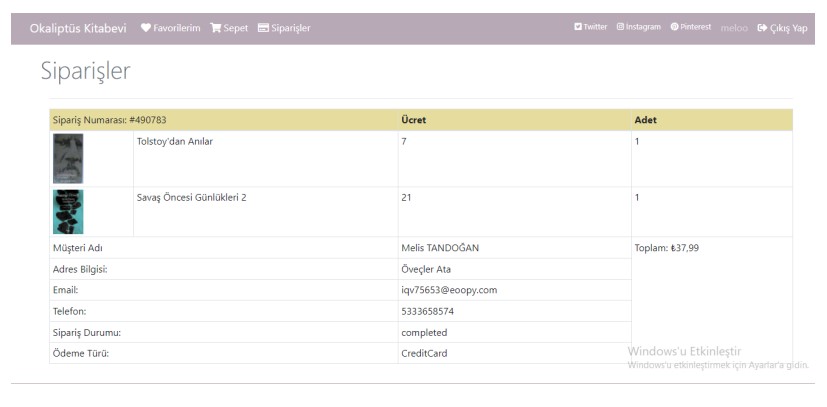Click the meloo username
This screenshot has height=407, width=827.
click(x=734, y=28)
